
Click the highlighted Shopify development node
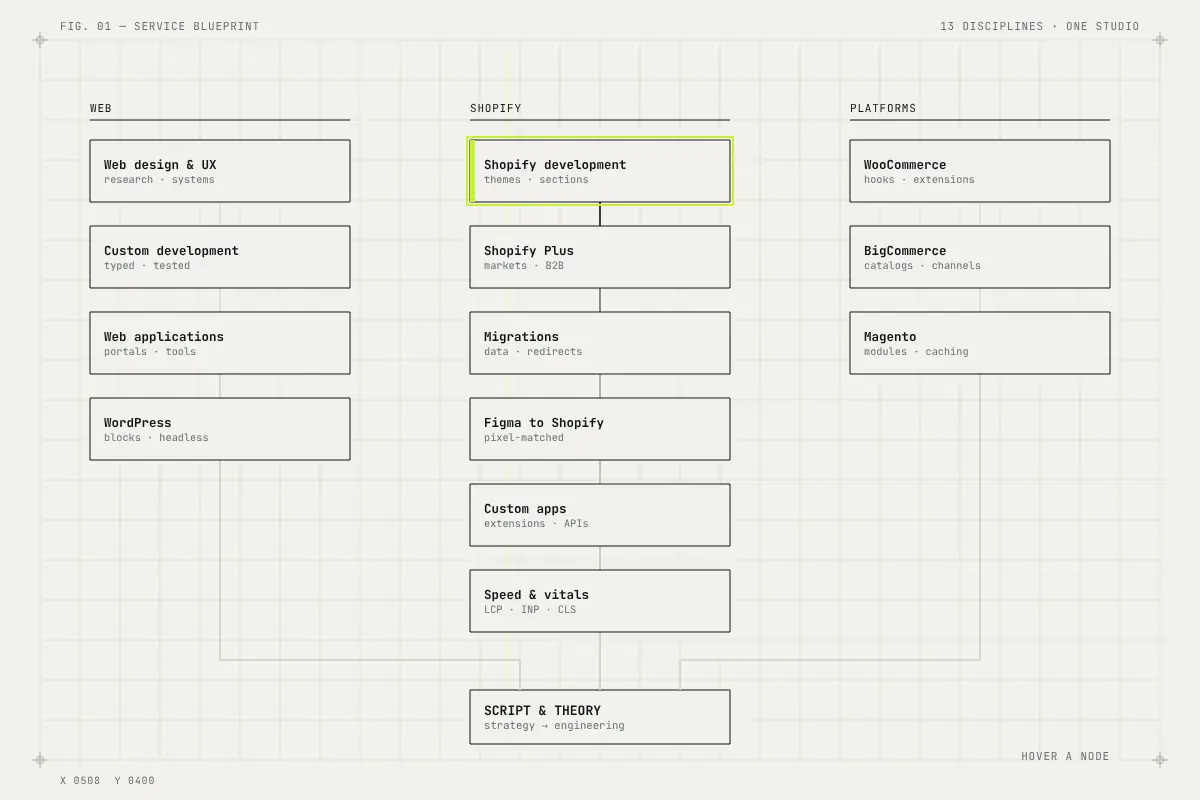600,171
